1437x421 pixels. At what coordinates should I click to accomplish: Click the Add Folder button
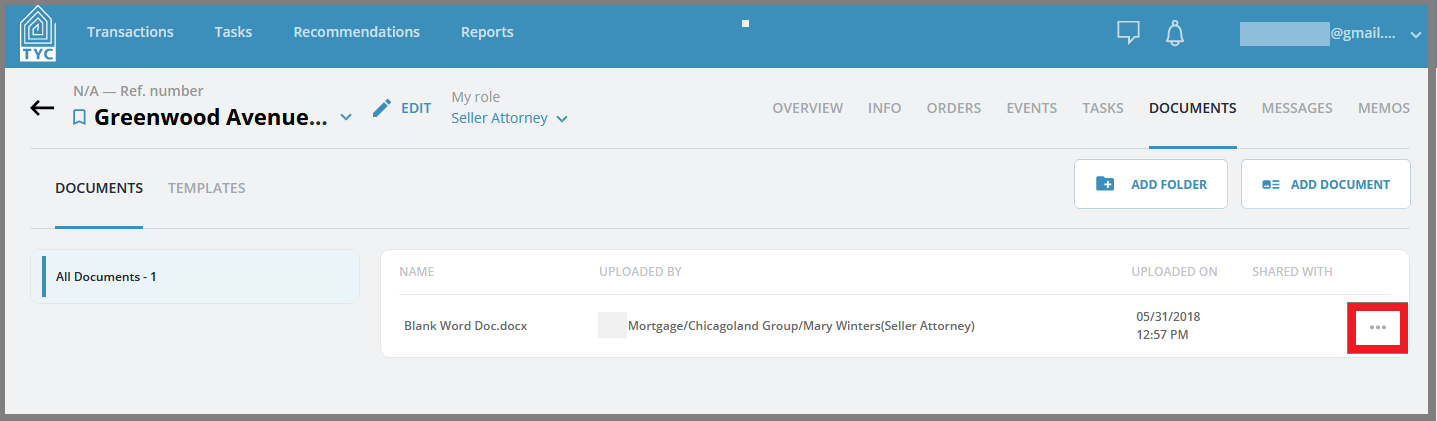click(1151, 184)
